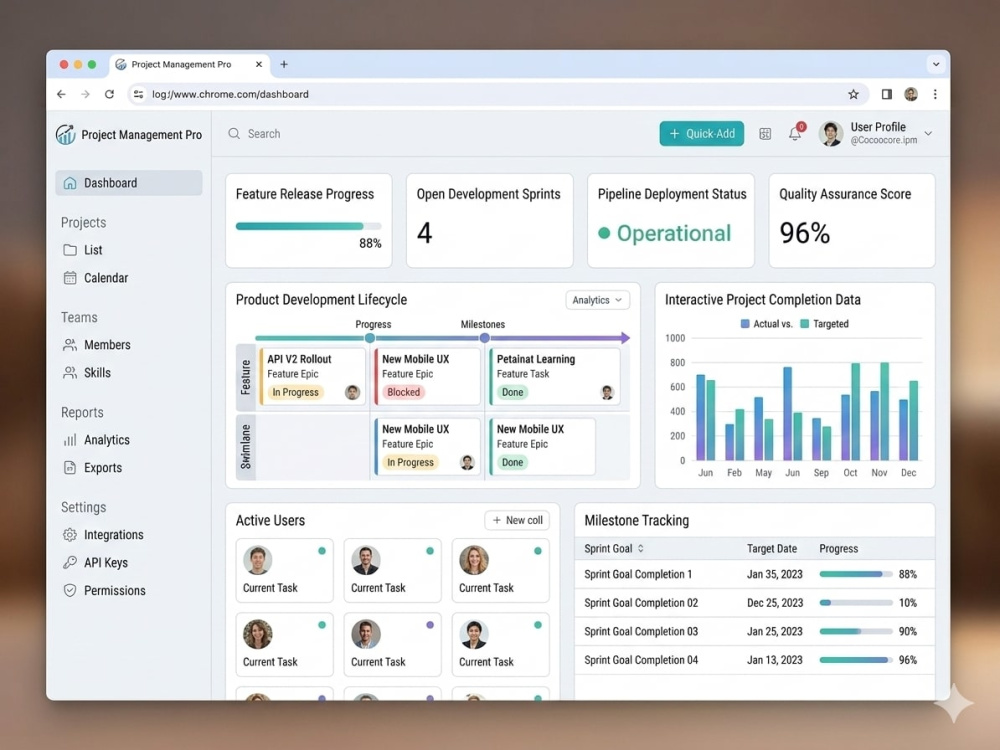Viewport: 1000px width, 750px height.
Task: Expand the tab search chevron
Action: pyautogui.click(x=936, y=64)
